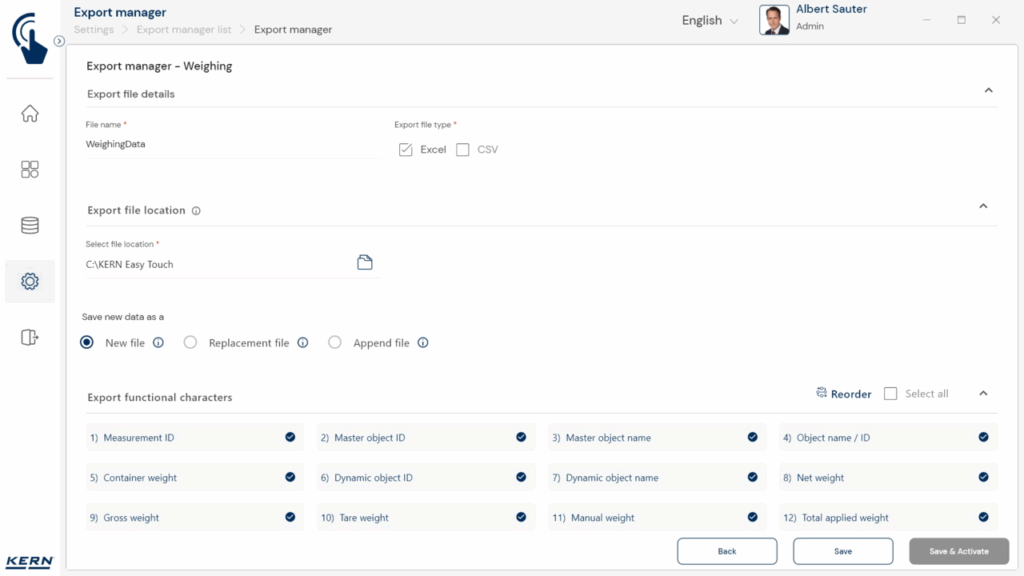Enable the CSV export file type checkbox

pyautogui.click(x=463, y=150)
